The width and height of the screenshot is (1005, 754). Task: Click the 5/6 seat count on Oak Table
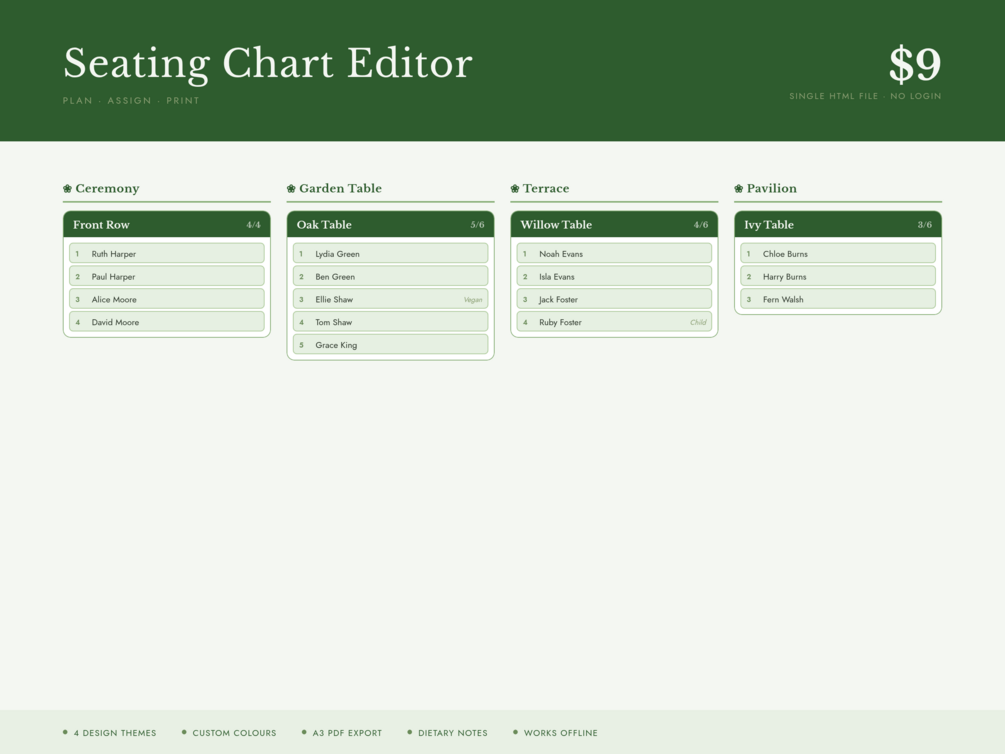pyautogui.click(x=477, y=225)
